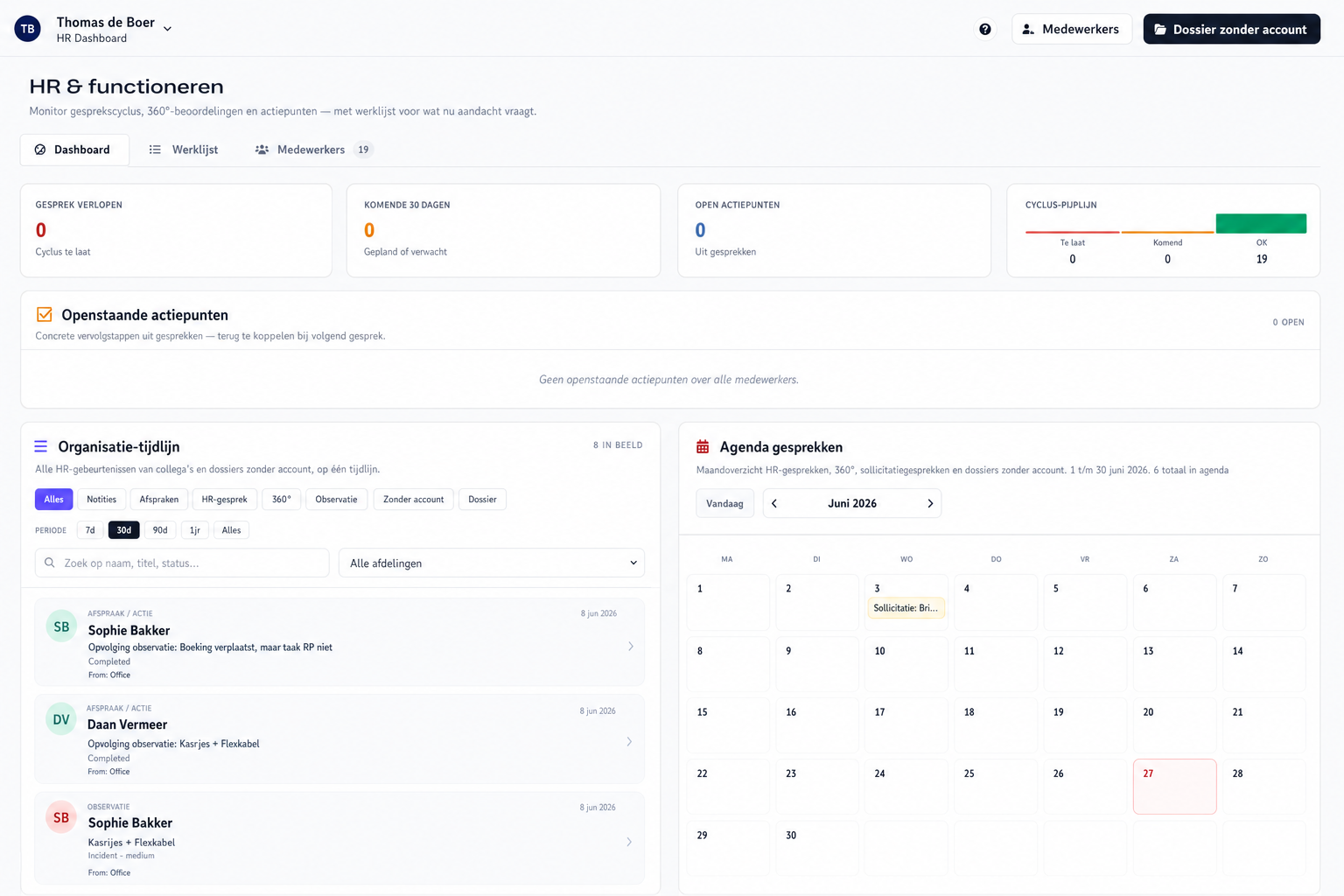Open the Open actiepunten card
Screen dimensions: 1344x896
[834, 230]
